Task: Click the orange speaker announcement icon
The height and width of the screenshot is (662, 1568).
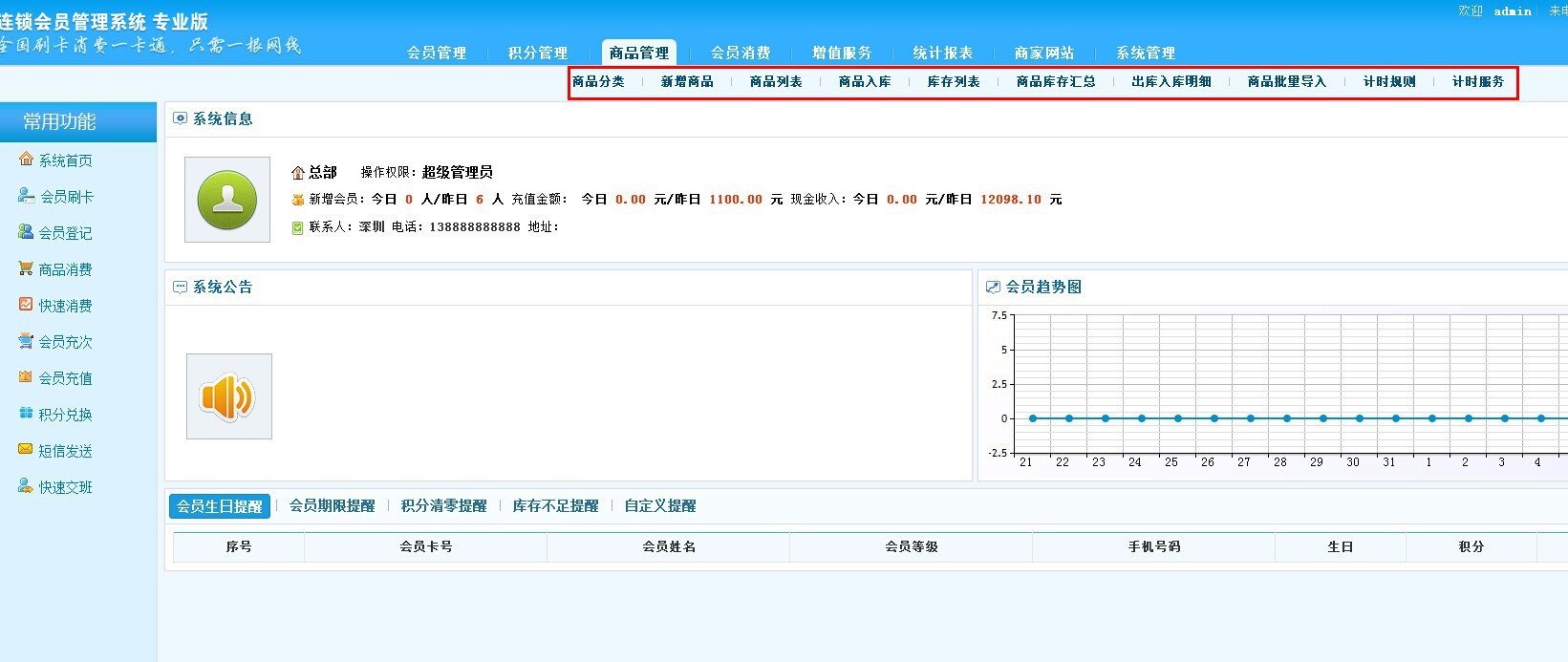Action: [x=229, y=396]
